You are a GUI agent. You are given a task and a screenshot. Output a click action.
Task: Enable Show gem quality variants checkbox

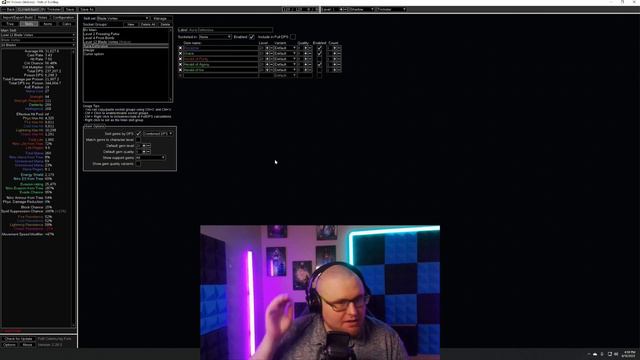click(x=138, y=164)
